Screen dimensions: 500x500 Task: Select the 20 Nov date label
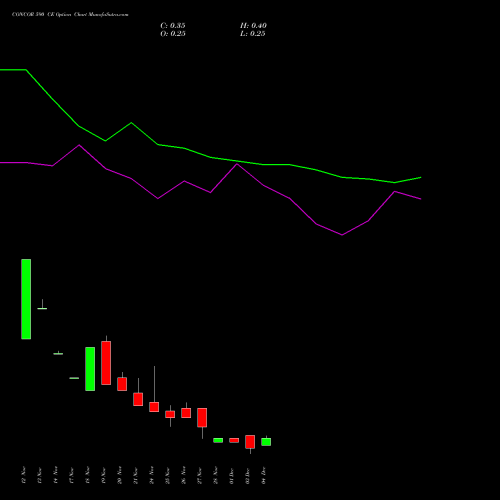click(120, 476)
